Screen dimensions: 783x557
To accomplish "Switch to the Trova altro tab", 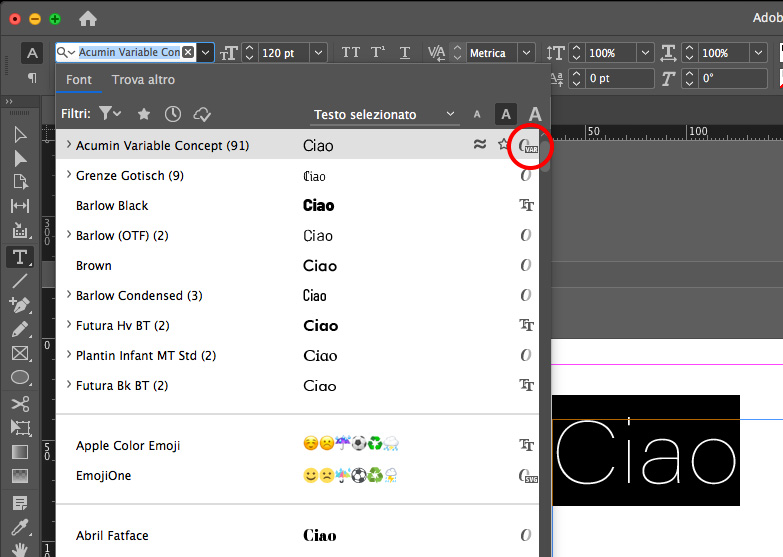I will (x=143, y=79).
